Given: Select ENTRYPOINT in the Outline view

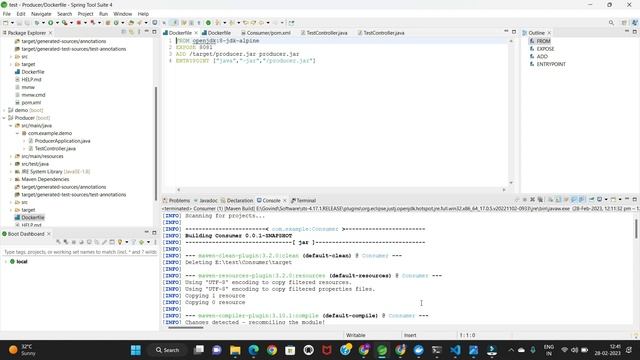Looking at the screenshot, I should 551,64.
